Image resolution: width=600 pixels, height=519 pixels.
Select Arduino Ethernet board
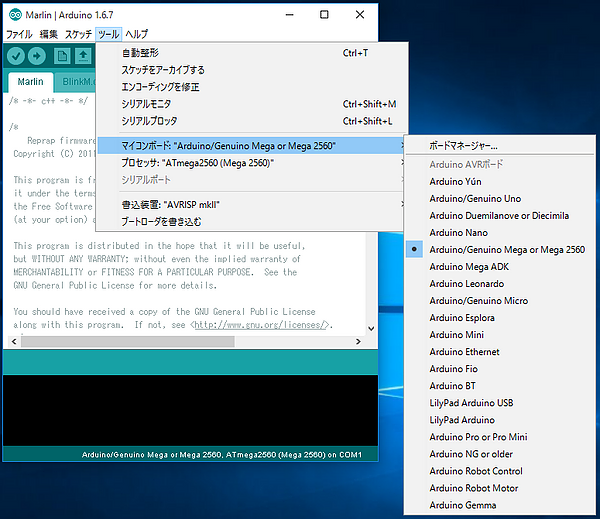coord(500,352)
